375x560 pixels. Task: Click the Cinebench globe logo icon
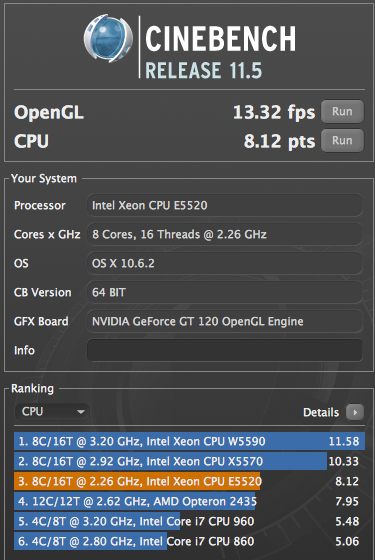coord(108,38)
